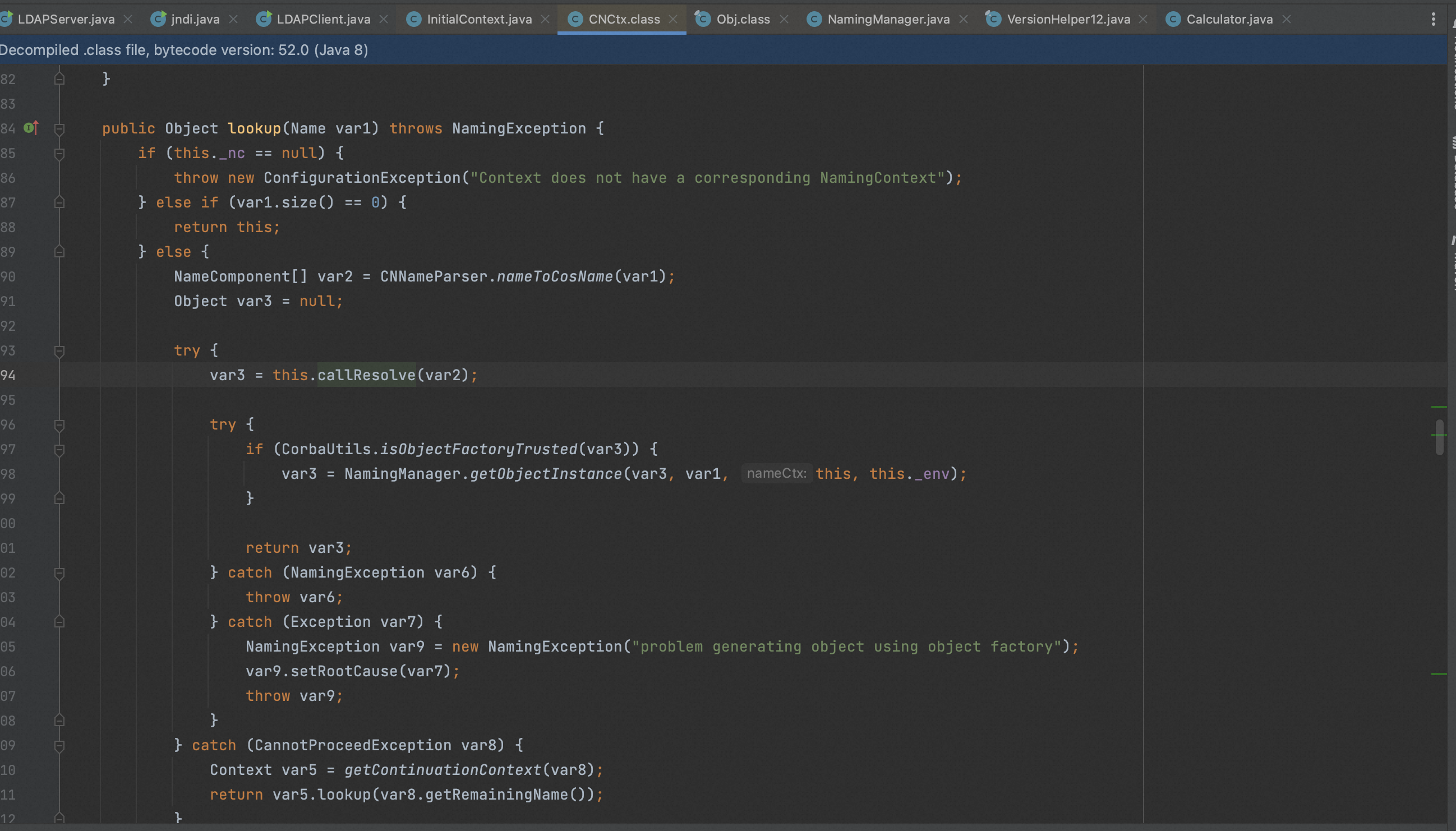Close the jndi.java tab
This screenshot has height=831, width=1456.
click(x=233, y=19)
